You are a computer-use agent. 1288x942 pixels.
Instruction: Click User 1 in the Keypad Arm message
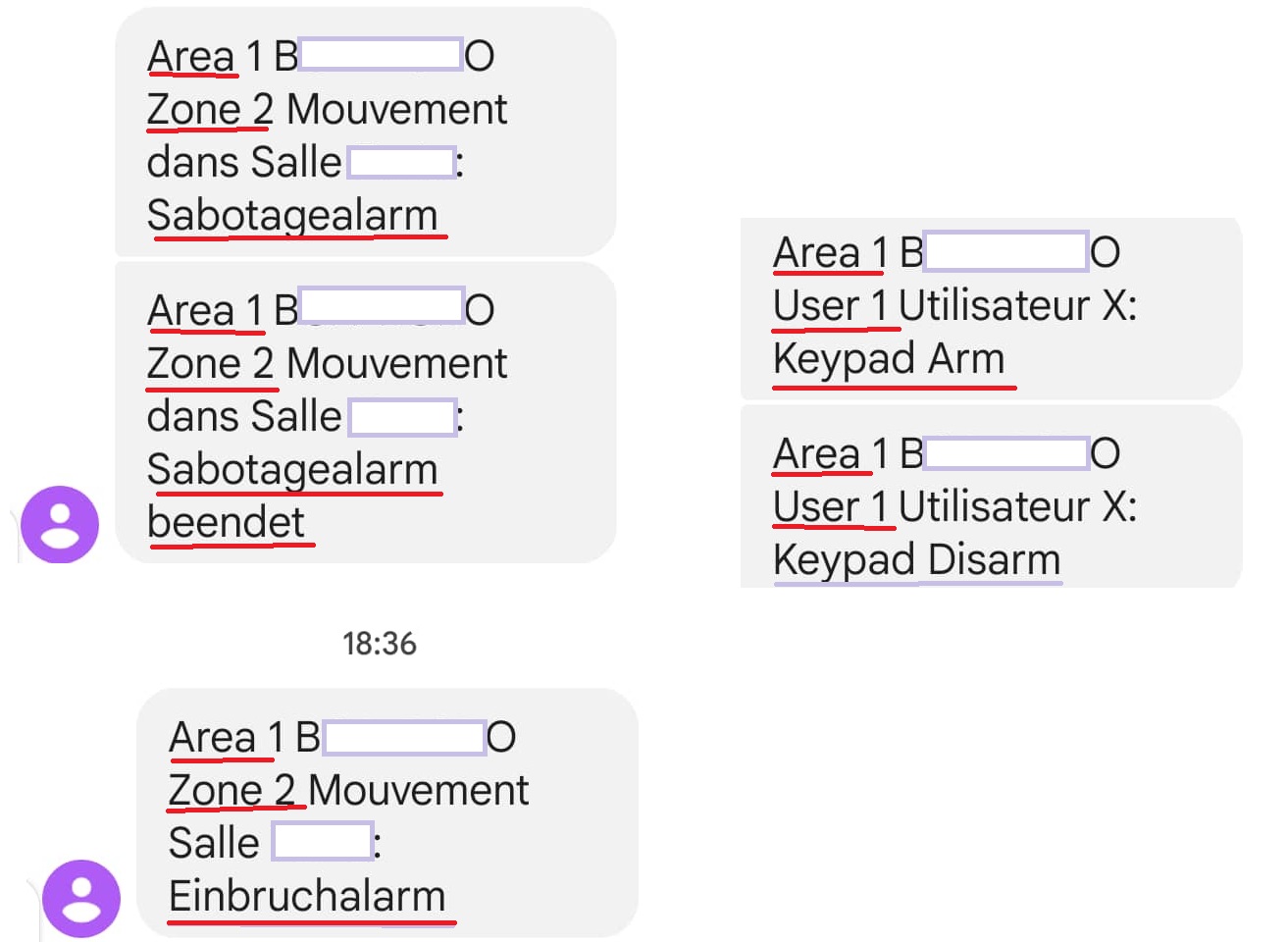click(x=830, y=306)
